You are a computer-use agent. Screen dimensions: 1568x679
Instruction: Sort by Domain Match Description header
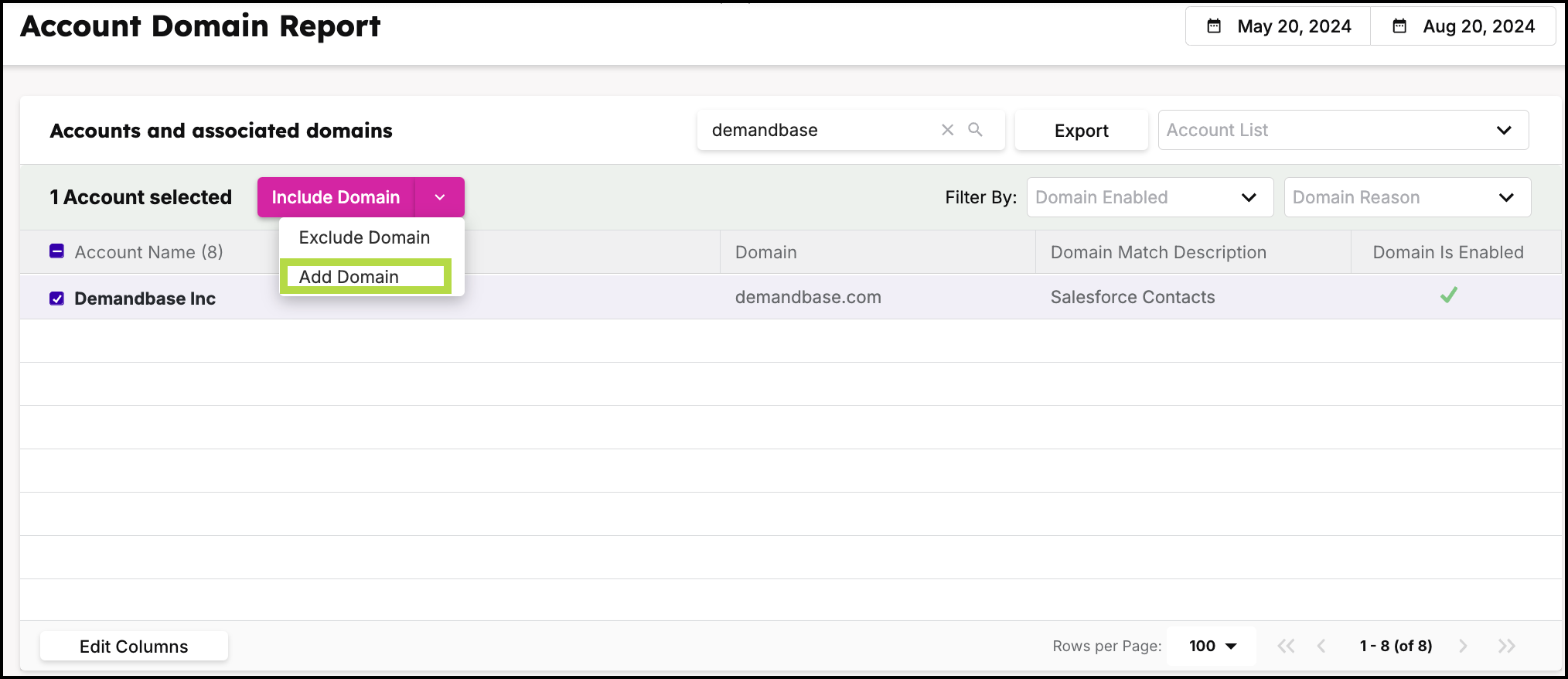pos(1158,252)
